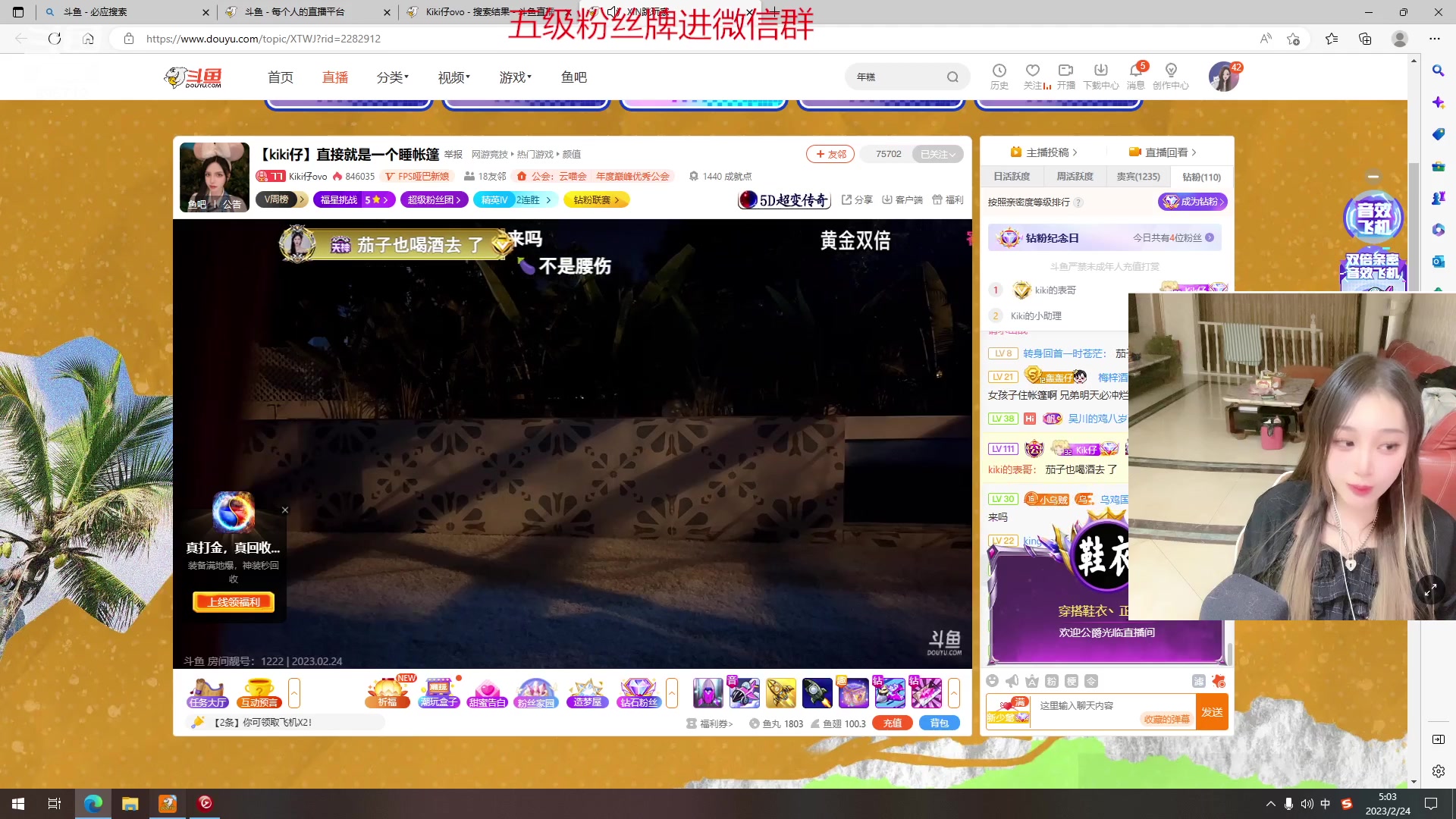
Task: Click help icon beside 按照亲密度等级排行
Action: tap(1078, 202)
